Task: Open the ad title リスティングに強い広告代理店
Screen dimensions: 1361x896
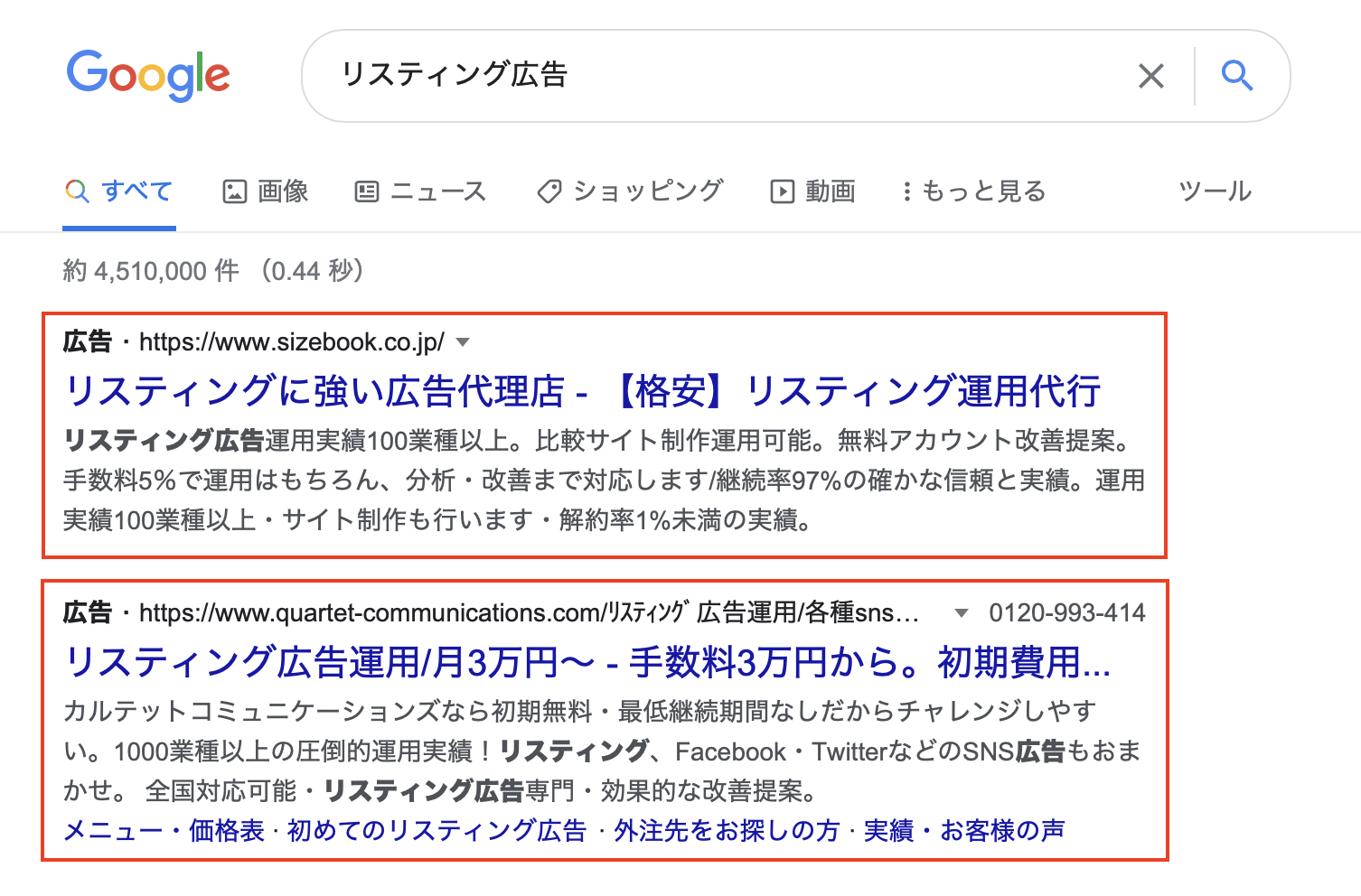Action: point(583,391)
